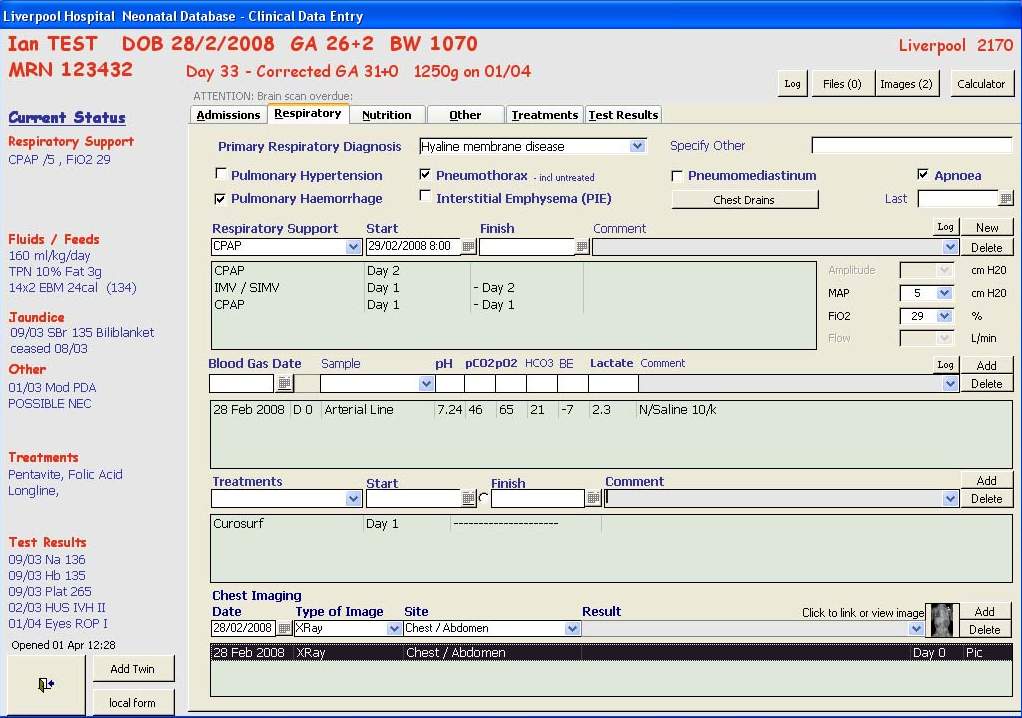Tick the Pulmonary Hypertension checkbox

coord(221,175)
